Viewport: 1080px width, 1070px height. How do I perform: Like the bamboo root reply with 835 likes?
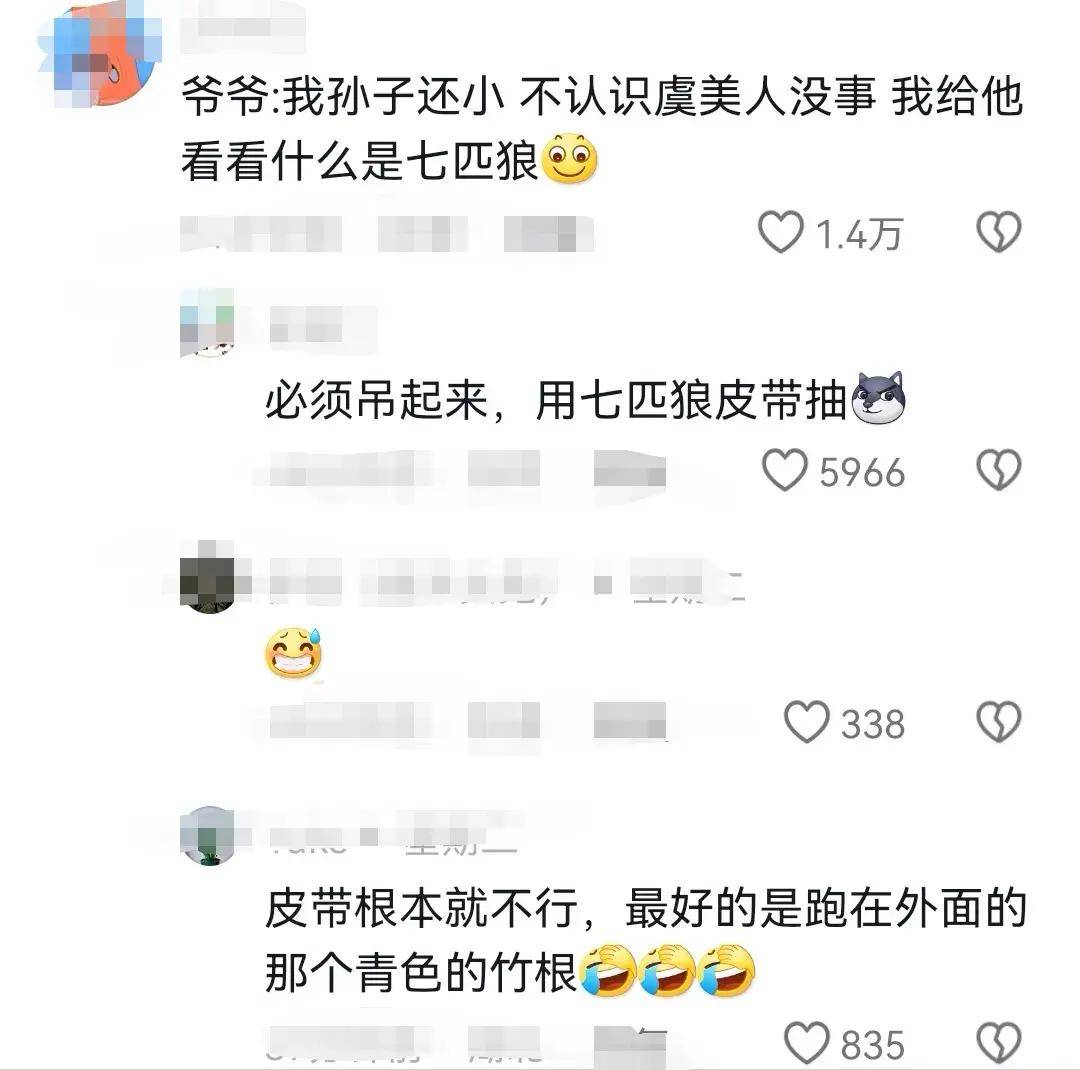(807, 1042)
